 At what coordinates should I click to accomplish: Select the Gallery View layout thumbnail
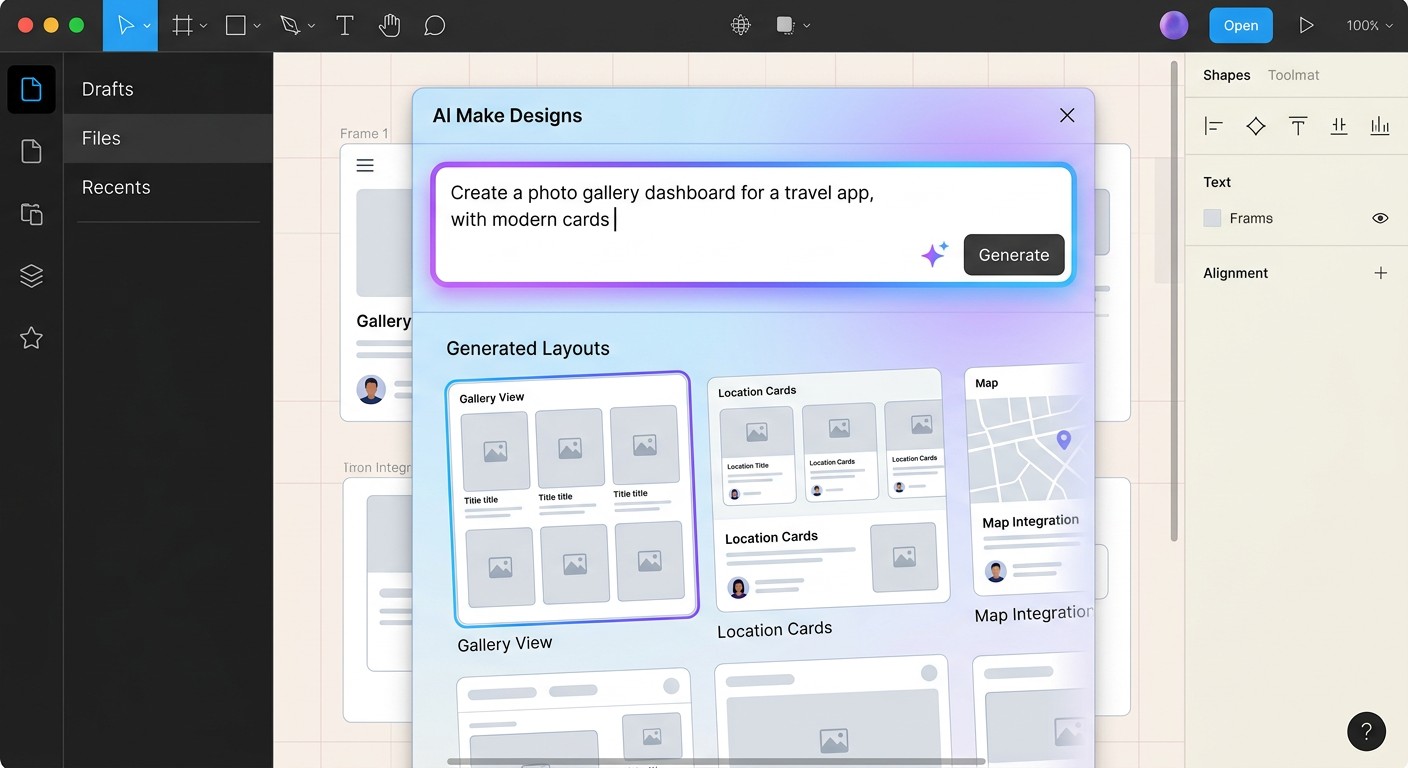pyautogui.click(x=572, y=499)
